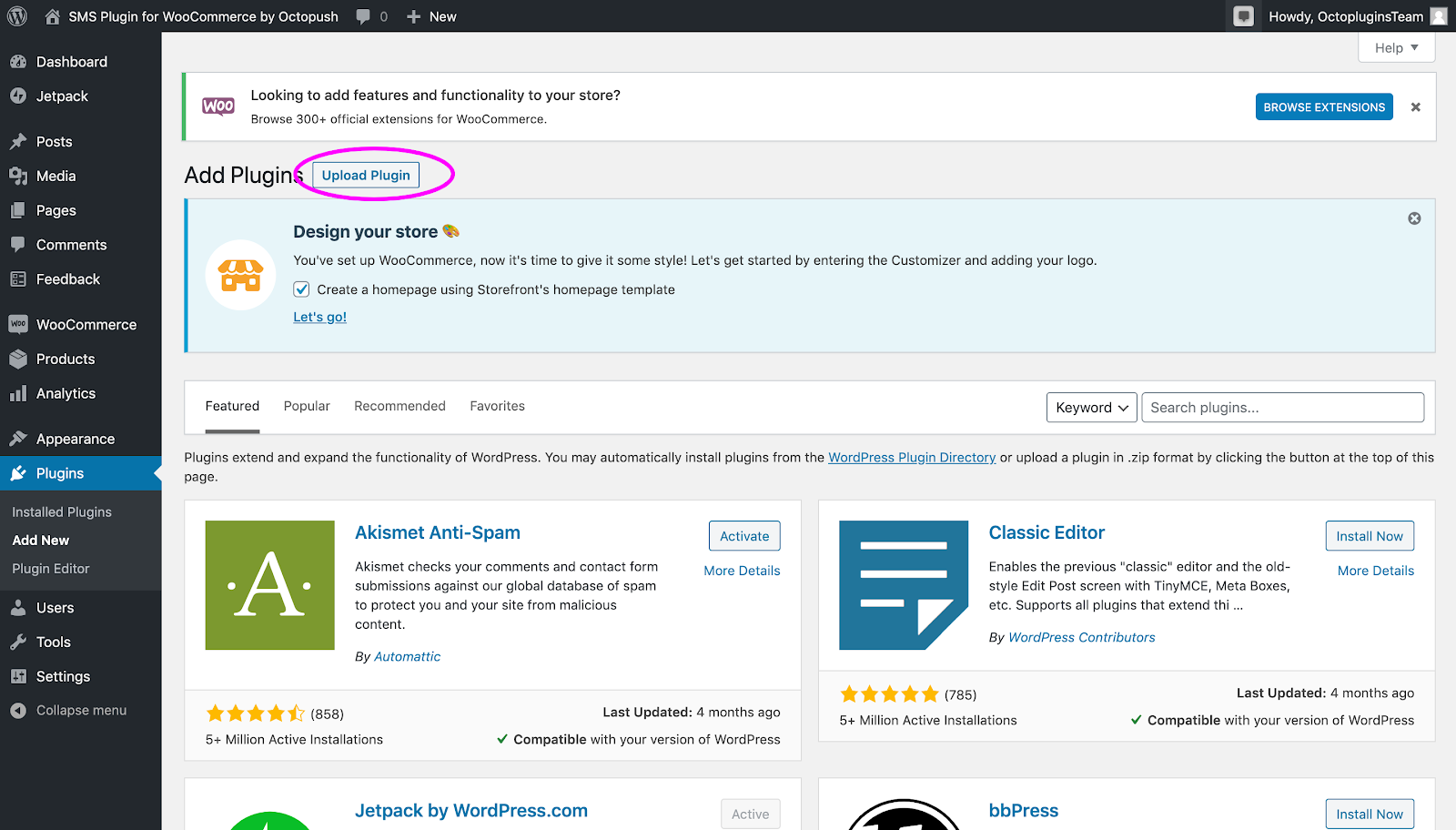The image size is (1456, 830).
Task: Open the Automattic author link
Action: tap(407, 656)
